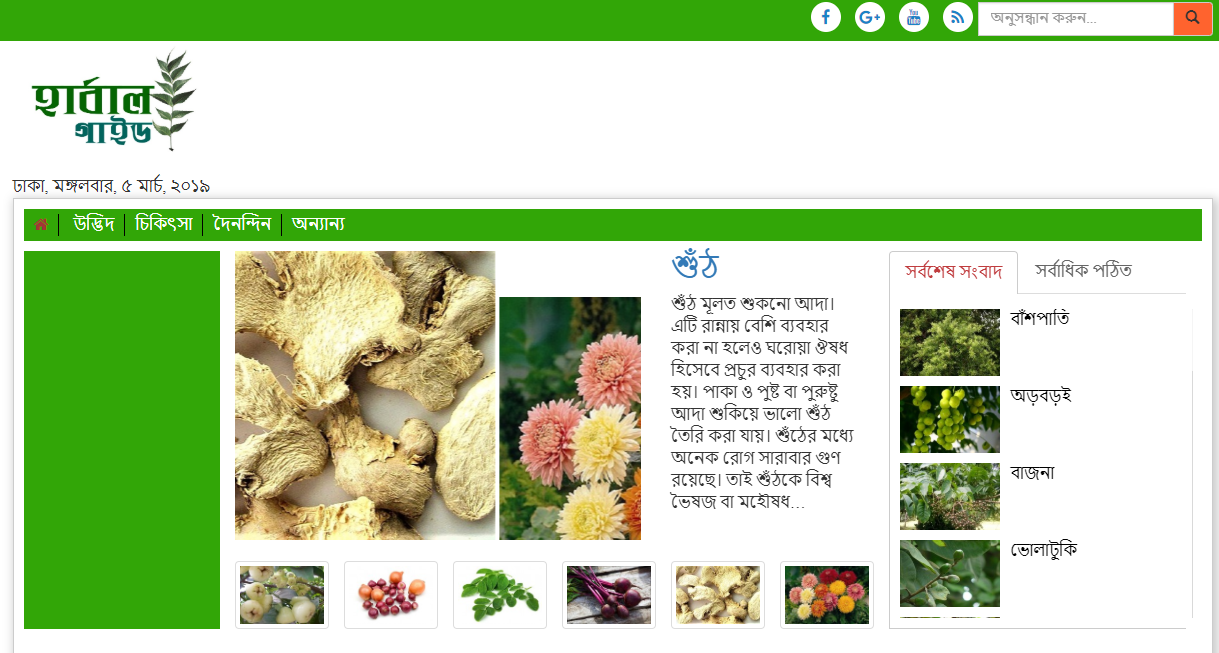Viewport: 1219px width, 653px height.
Task: Click the orange search magnifier button
Action: pyautogui.click(x=1193, y=18)
